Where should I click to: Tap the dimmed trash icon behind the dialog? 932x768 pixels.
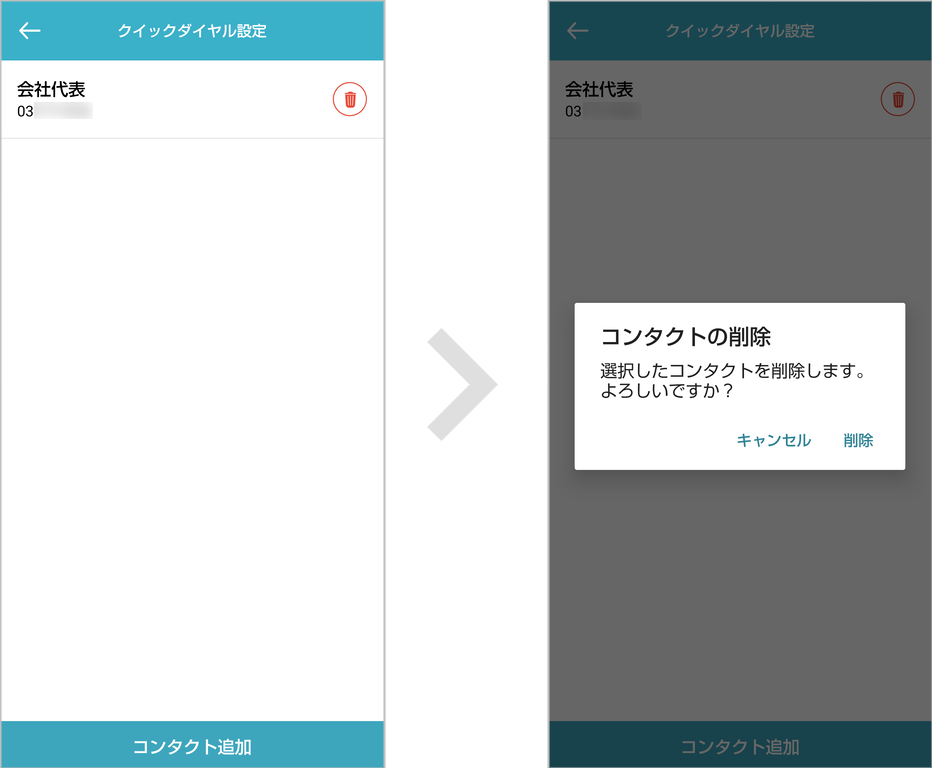[x=898, y=99]
